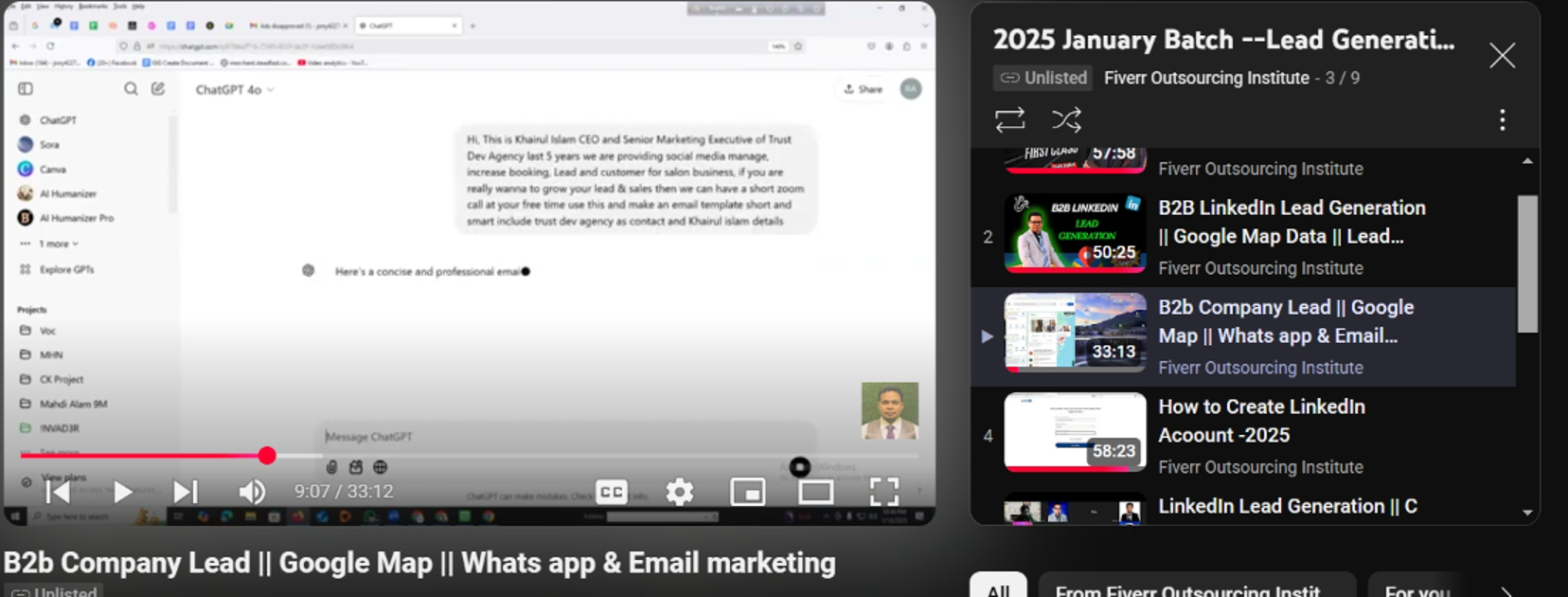Switch the video to miniplayer
The height and width of the screenshot is (597, 1568).
coord(748,492)
